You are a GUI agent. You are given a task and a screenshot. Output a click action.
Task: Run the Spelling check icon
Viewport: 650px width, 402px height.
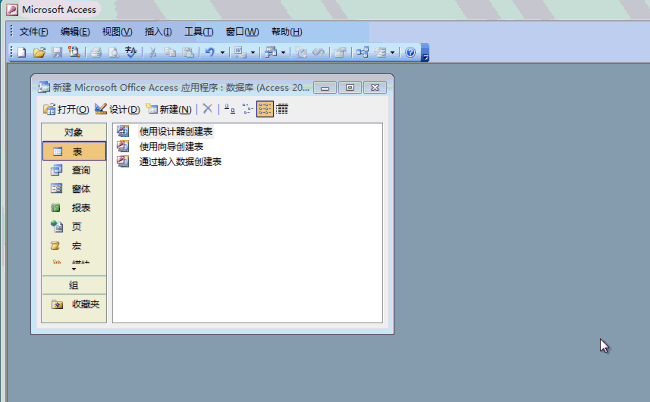[x=131, y=53]
